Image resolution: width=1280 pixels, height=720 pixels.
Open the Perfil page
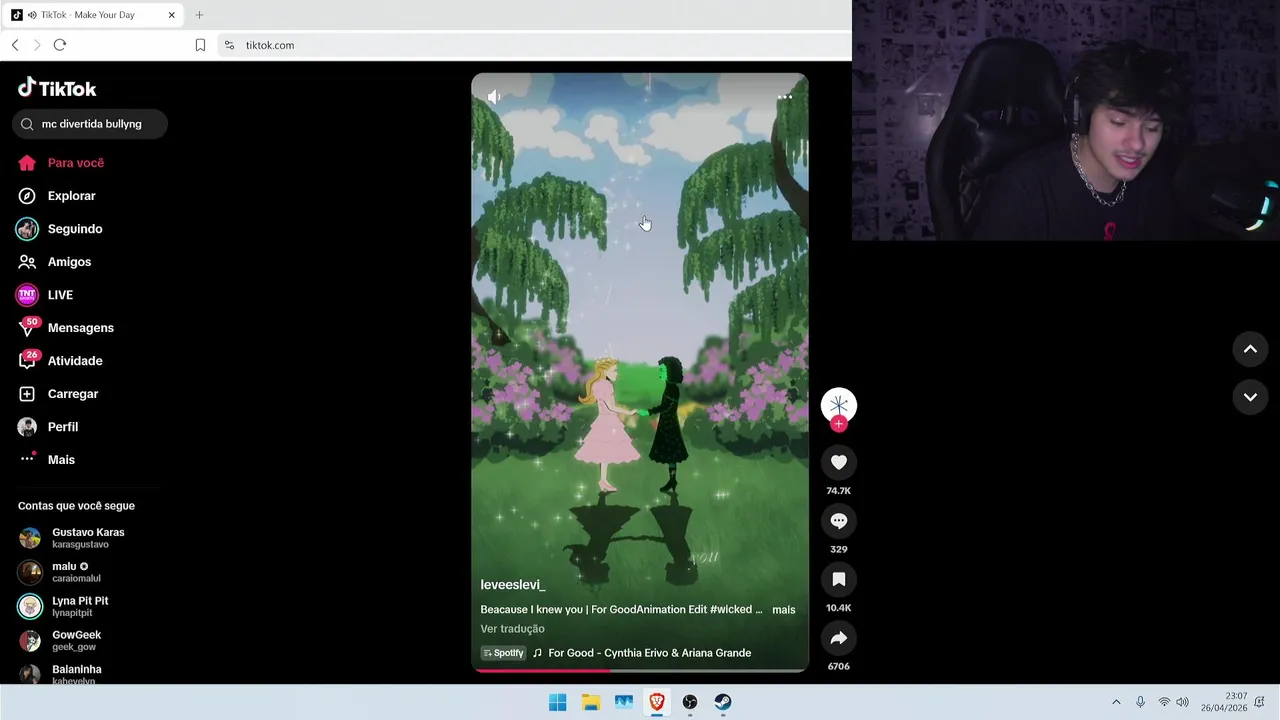coord(62,427)
